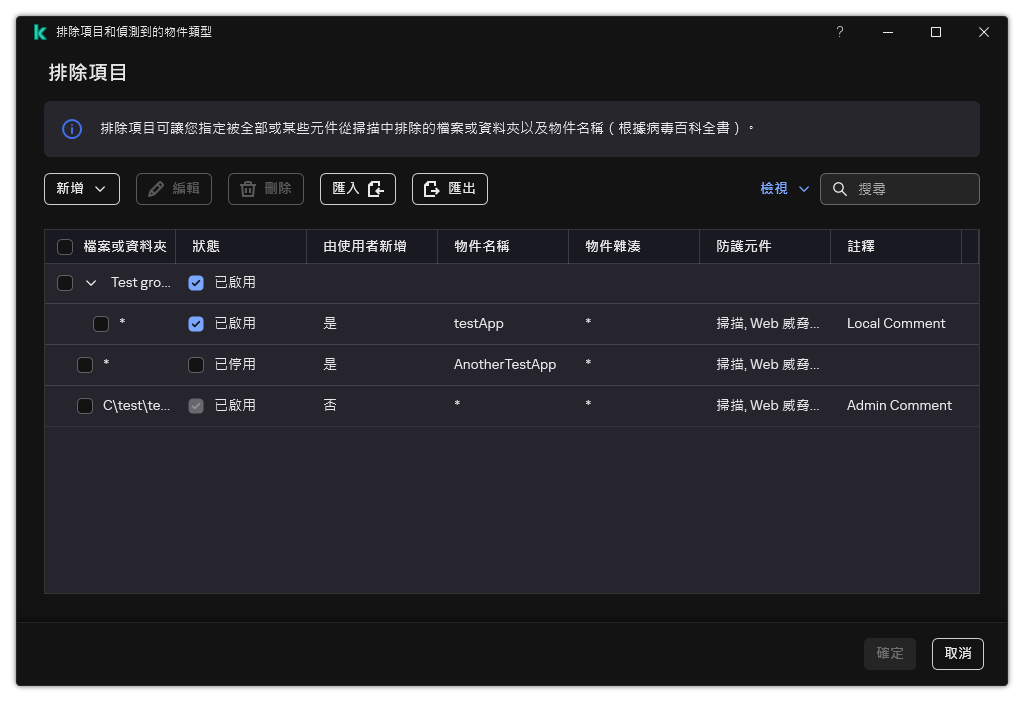Click the import (匯入) icon button
1024x702 pixels.
[x=373, y=188]
